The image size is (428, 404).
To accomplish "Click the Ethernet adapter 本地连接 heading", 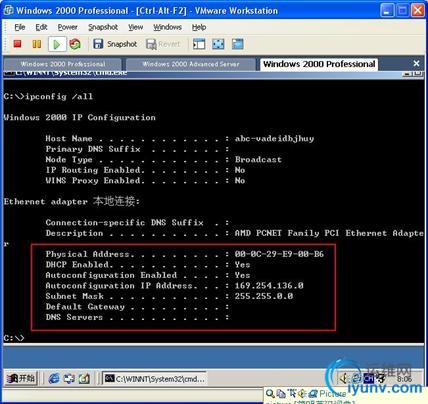I will click(72, 201).
